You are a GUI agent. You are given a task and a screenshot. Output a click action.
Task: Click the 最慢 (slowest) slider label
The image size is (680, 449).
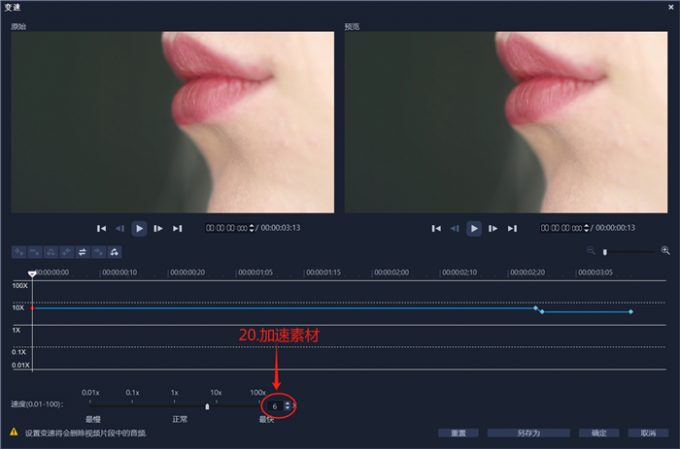pyautogui.click(x=93, y=419)
